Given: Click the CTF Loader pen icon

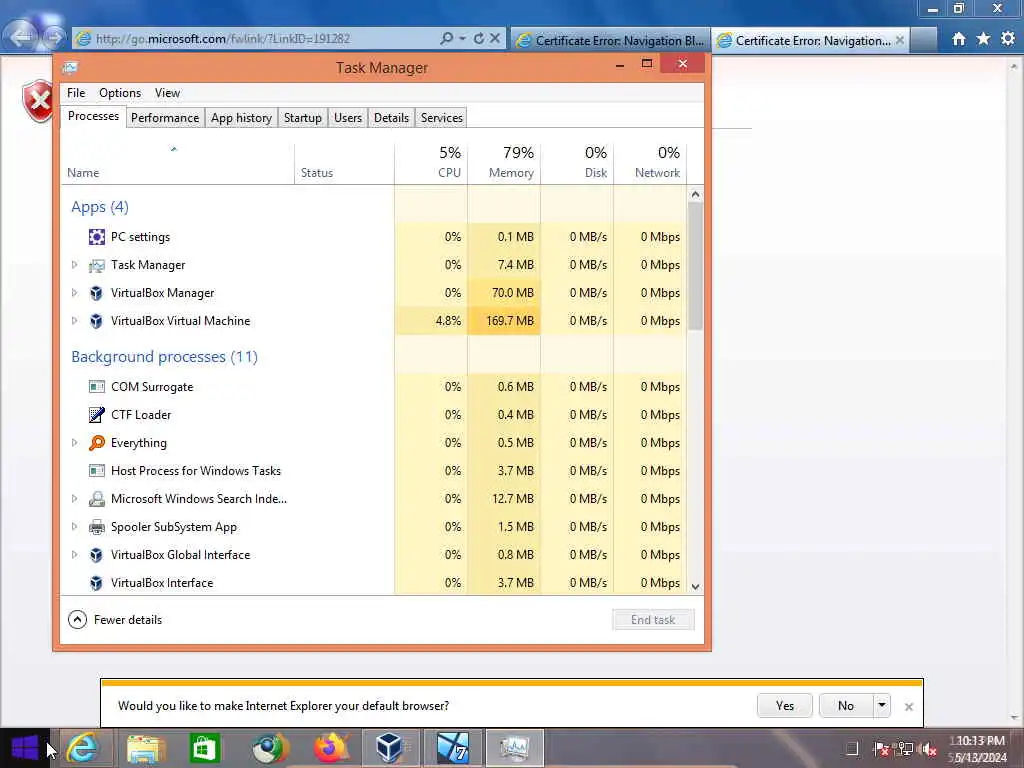Looking at the screenshot, I should [x=97, y=415].
